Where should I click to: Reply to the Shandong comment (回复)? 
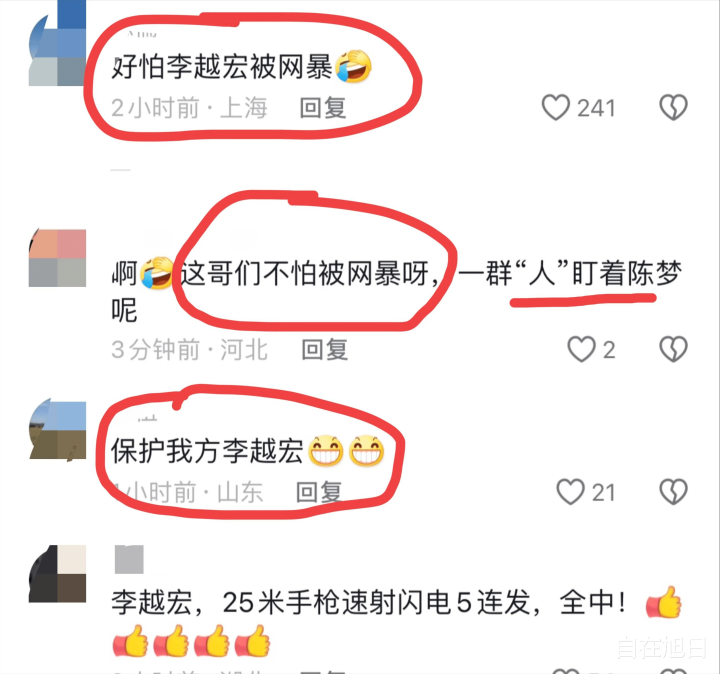tap(319, 492)
